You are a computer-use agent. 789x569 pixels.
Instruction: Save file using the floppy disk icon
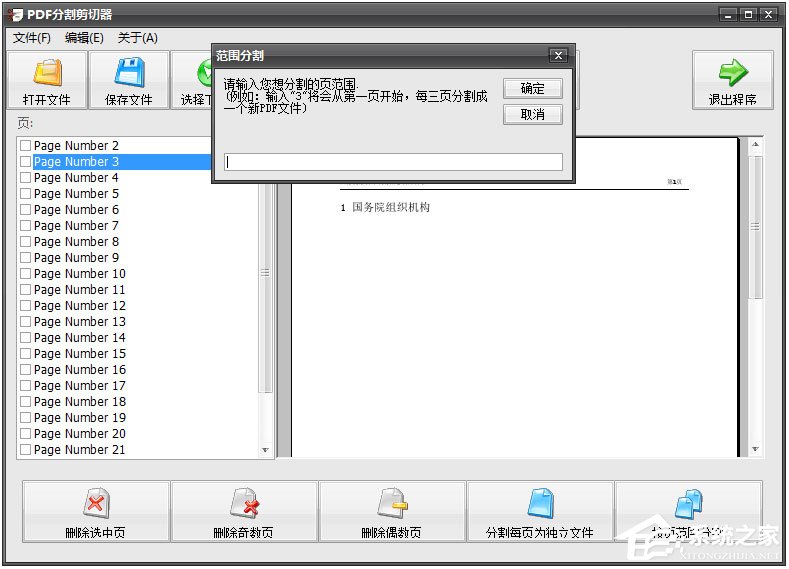(x=129, y=80)
